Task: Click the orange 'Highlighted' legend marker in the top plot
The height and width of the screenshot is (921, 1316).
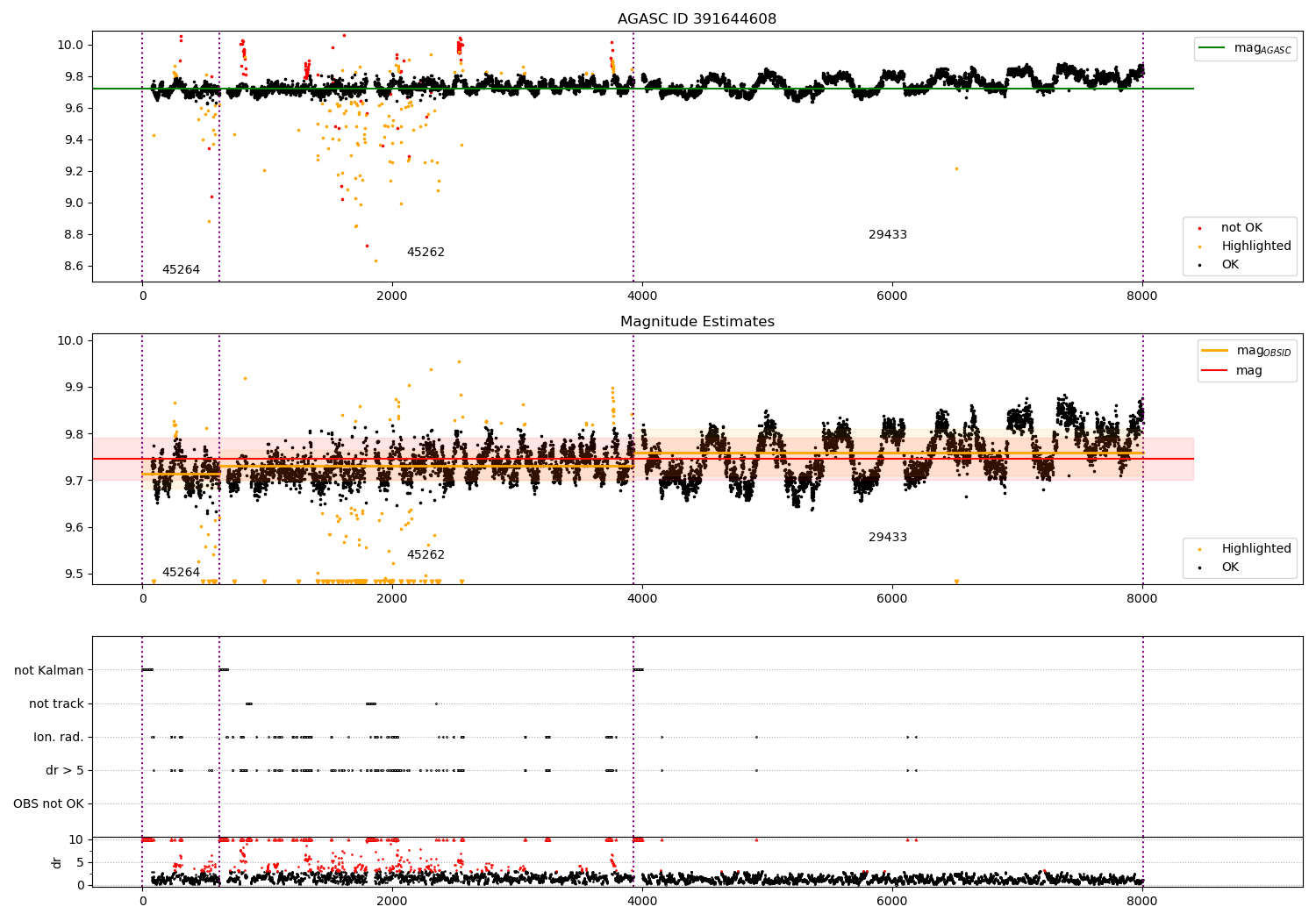Action: tap(1199, 246)
